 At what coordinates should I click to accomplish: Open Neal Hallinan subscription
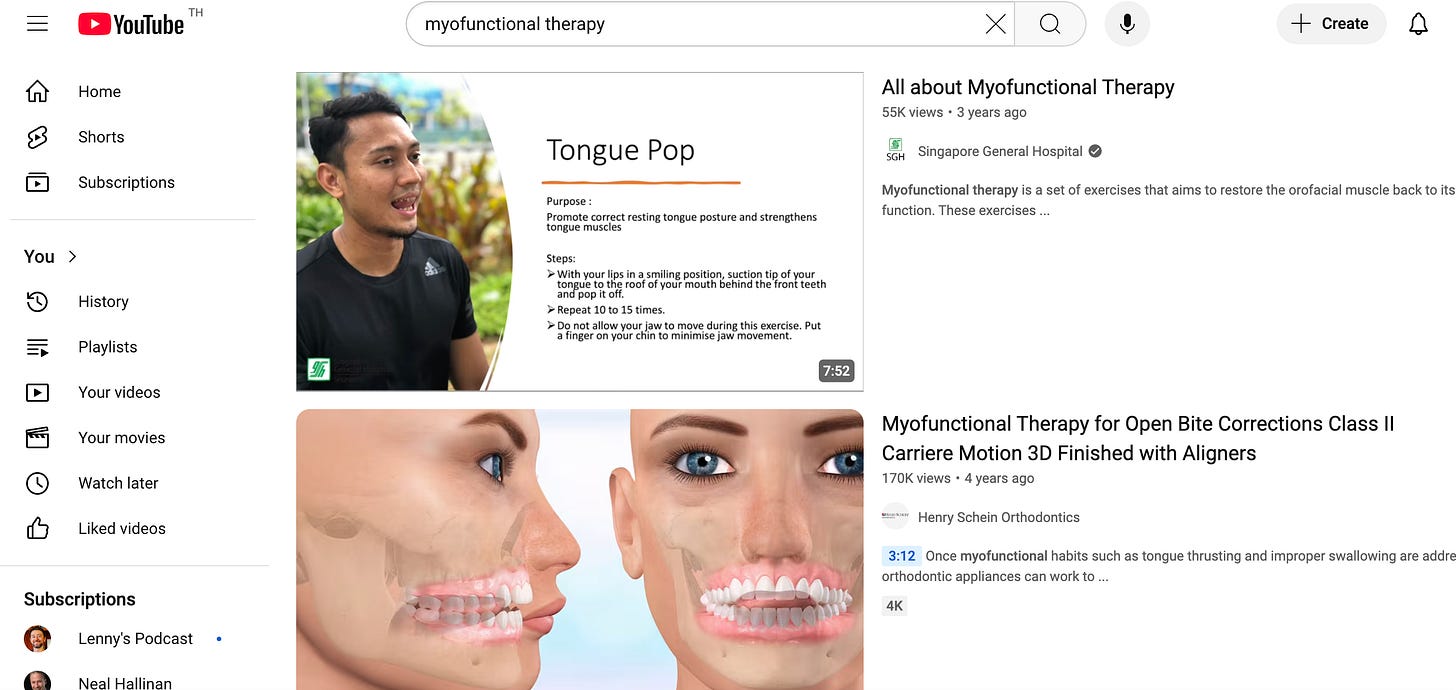click(x=125, y=683)
